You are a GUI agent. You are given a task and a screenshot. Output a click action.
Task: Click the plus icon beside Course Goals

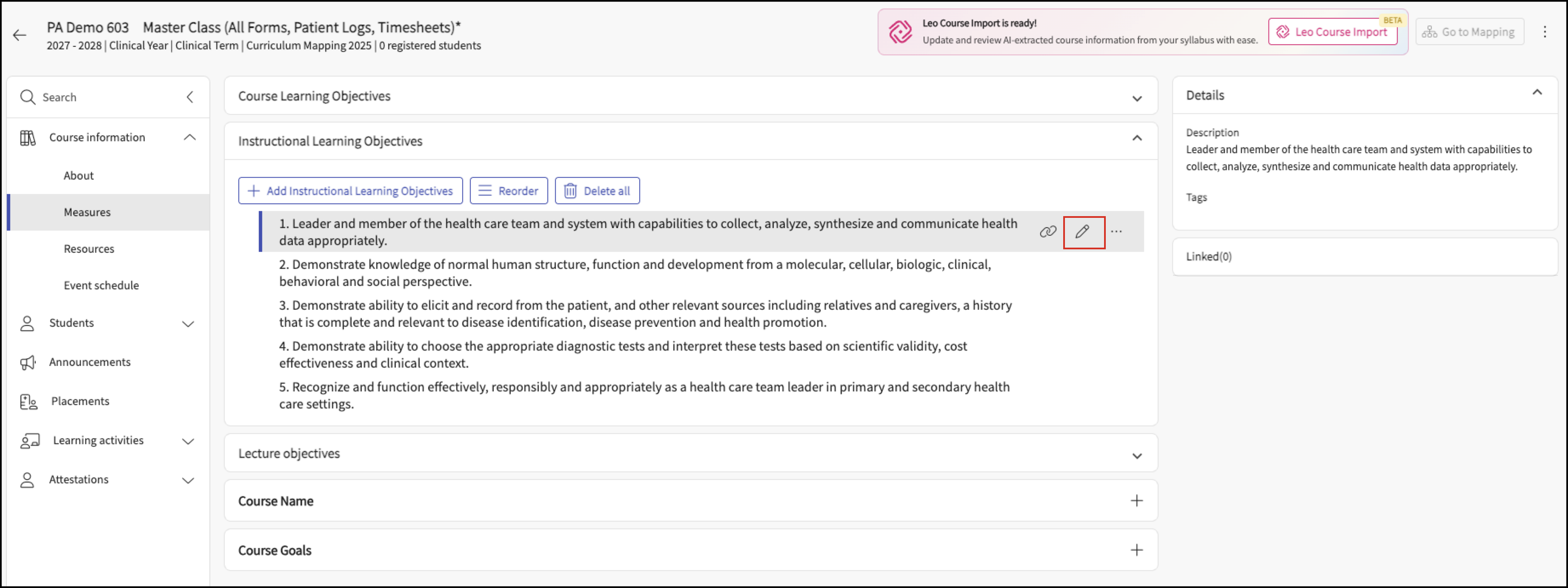[x=1136, y=550]
